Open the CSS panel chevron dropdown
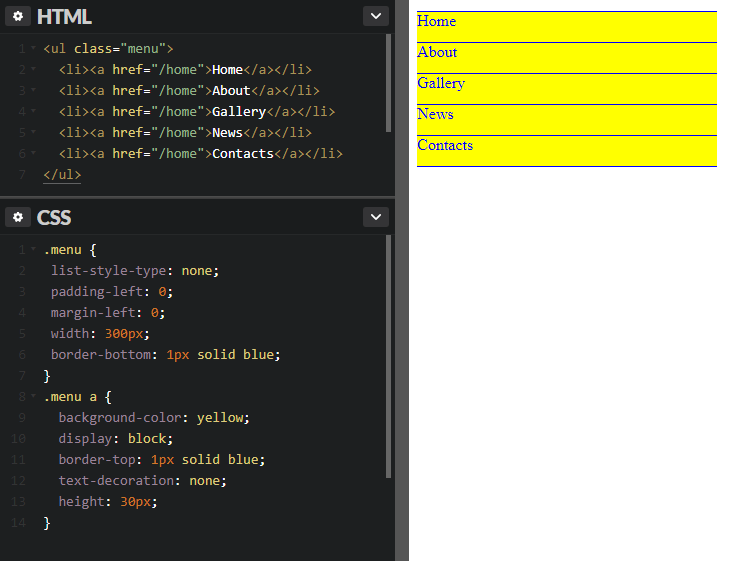Image resolution: width=735 pixels, height=561 pixels. coord(375,217)
